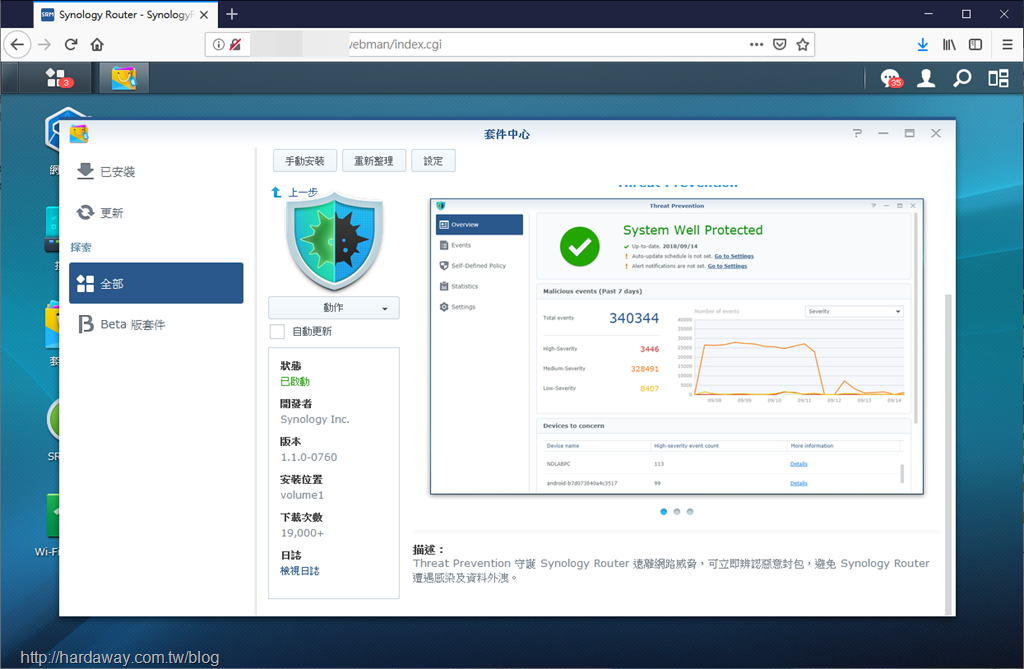Screen dimensions: 1024x669
Task: Go to the browser home page
Action: tap(97, 44)
